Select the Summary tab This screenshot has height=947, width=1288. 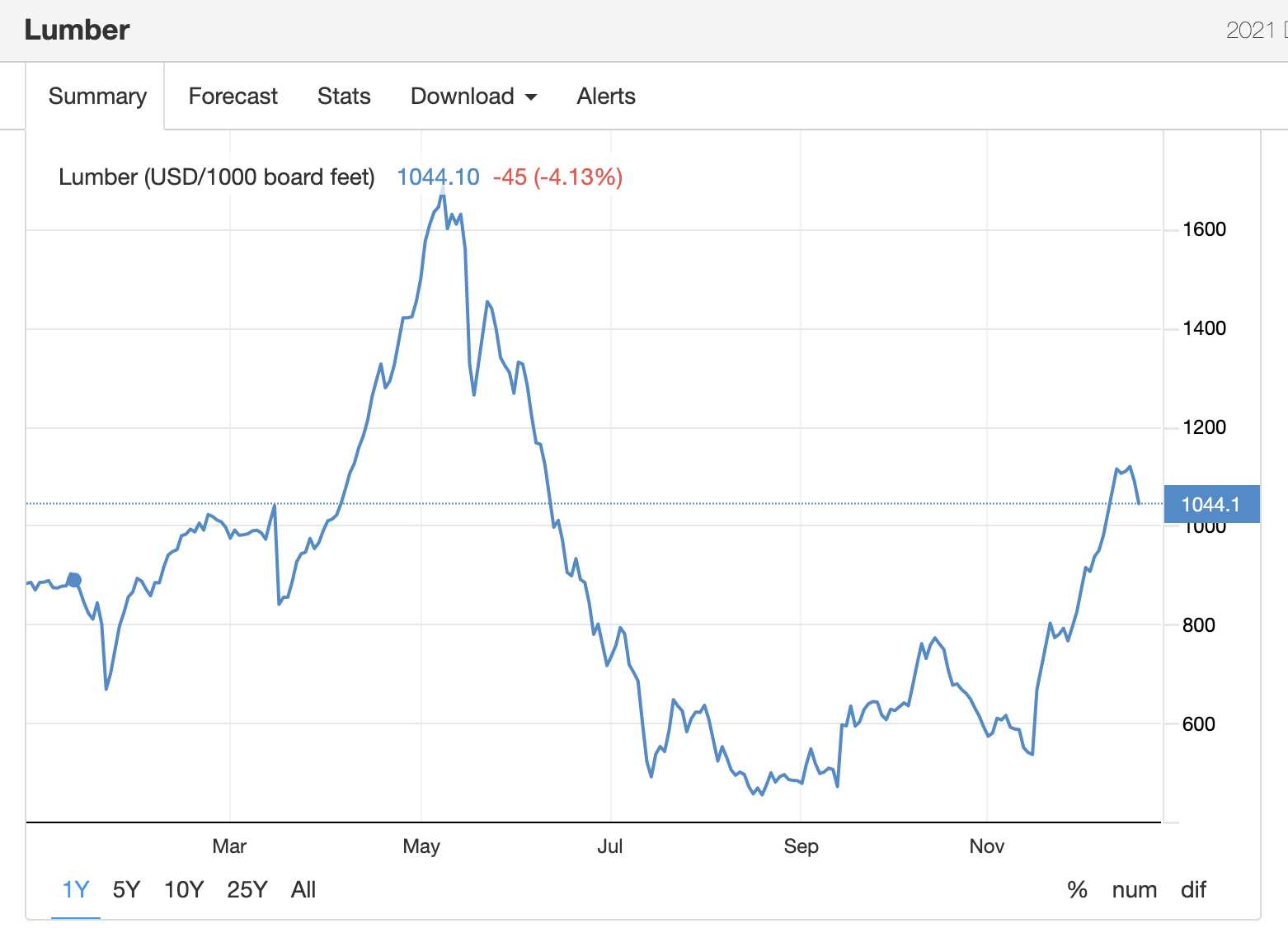tap(96, 96)
